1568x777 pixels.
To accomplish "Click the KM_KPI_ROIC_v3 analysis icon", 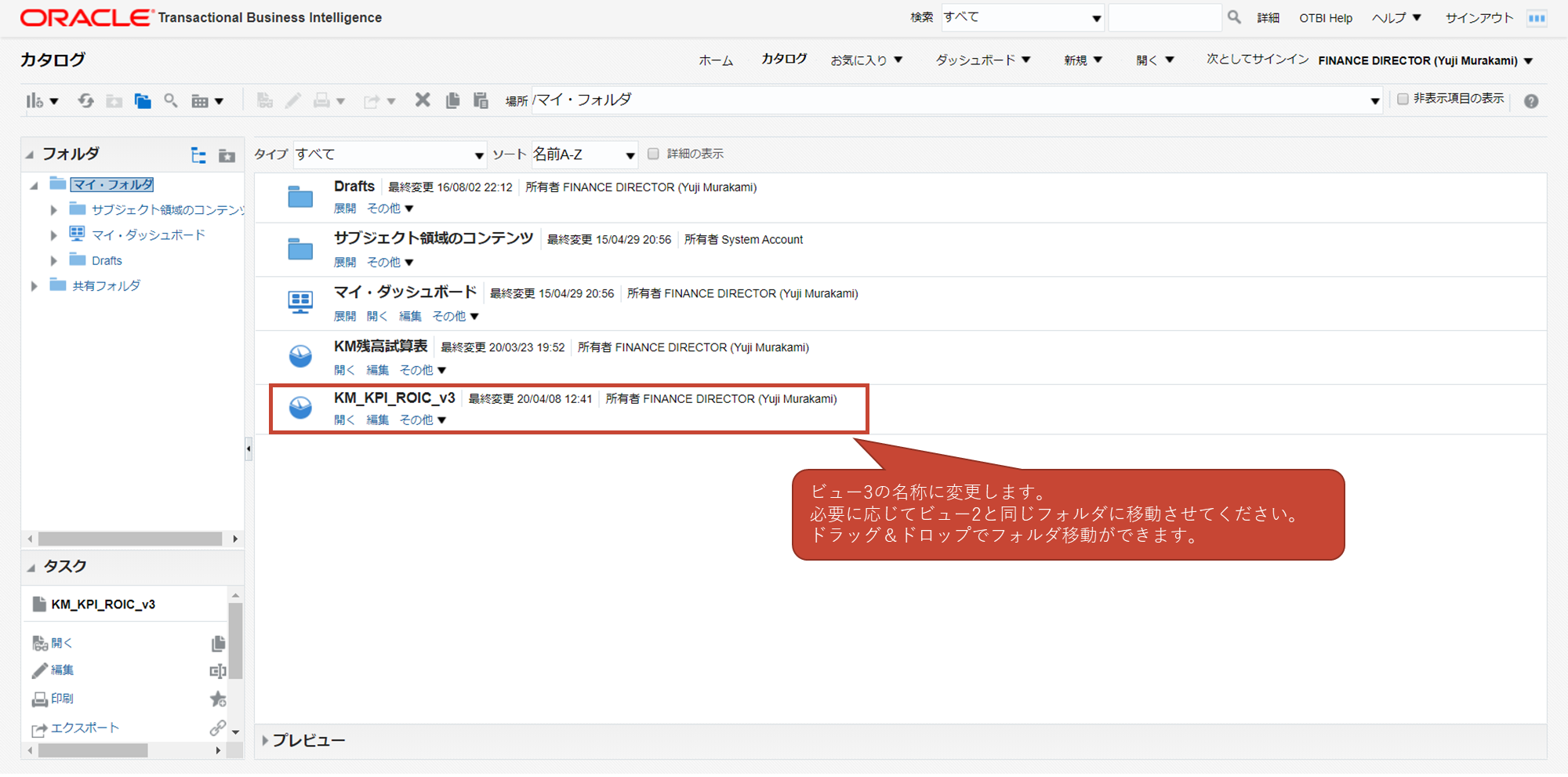I will (300, 407).
